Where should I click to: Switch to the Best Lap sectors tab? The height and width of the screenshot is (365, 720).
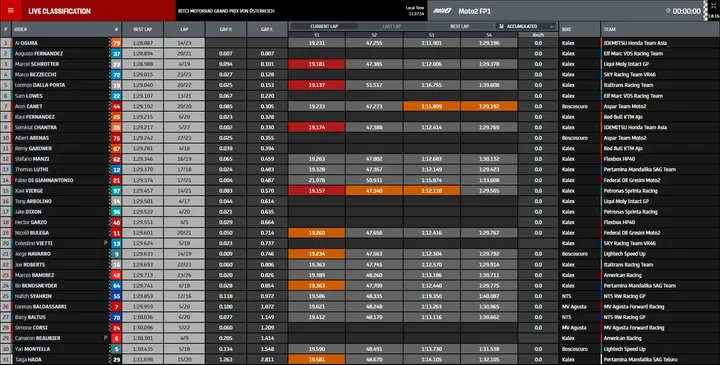[x=459, y=27]
